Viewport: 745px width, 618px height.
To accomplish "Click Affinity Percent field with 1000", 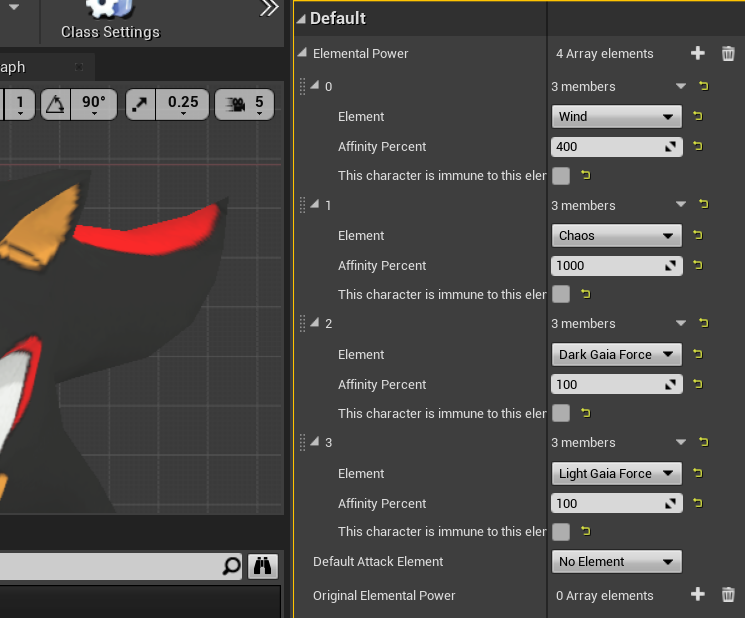I will [x=616, y=266].
